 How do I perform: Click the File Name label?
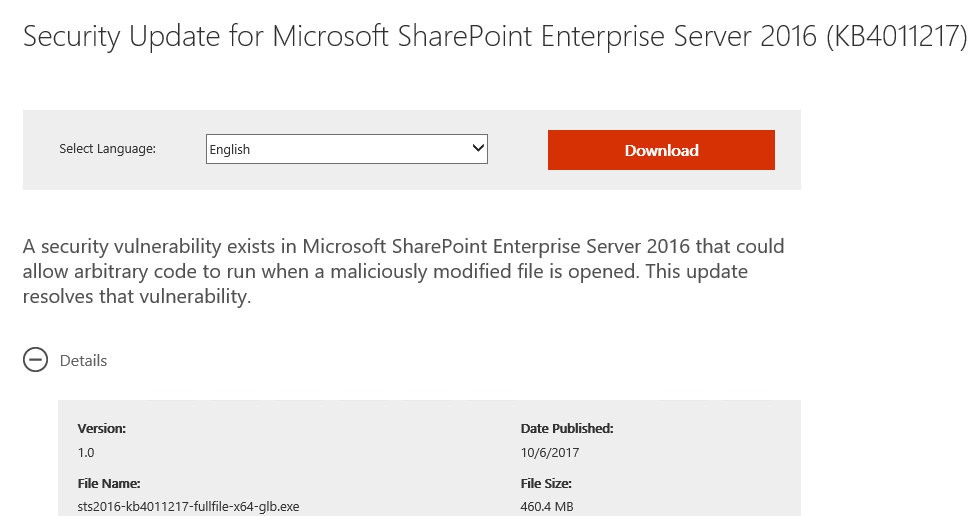click(x=109, y=484)
